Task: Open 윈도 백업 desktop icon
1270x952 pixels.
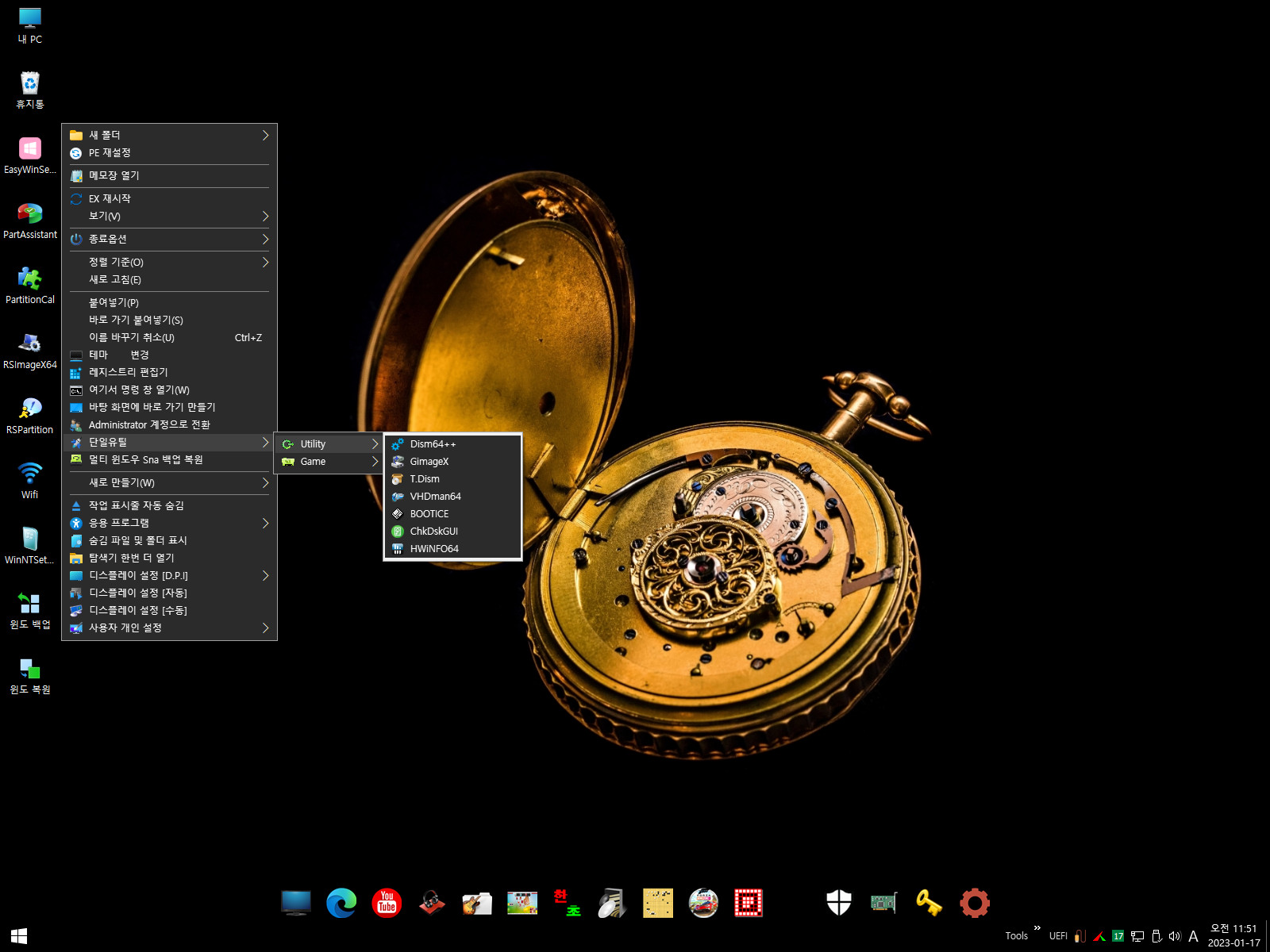Action: coord(30,611)
